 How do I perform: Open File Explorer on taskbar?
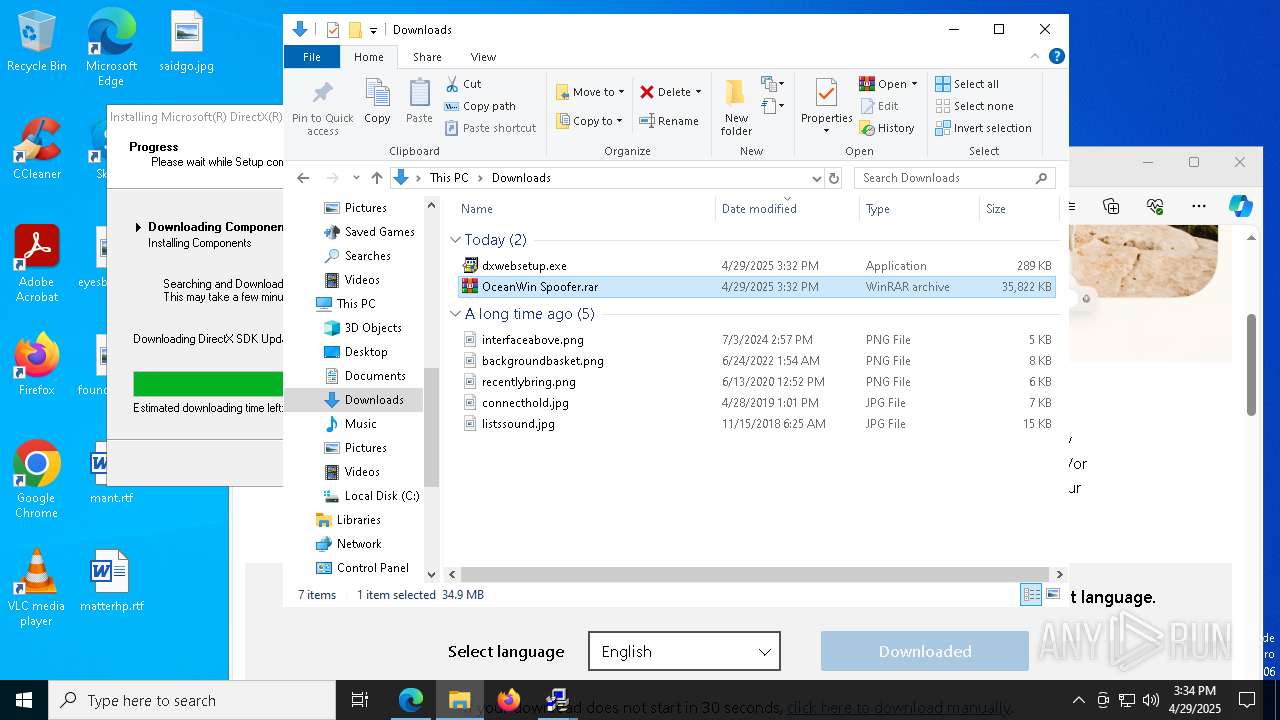coord(459,700)
